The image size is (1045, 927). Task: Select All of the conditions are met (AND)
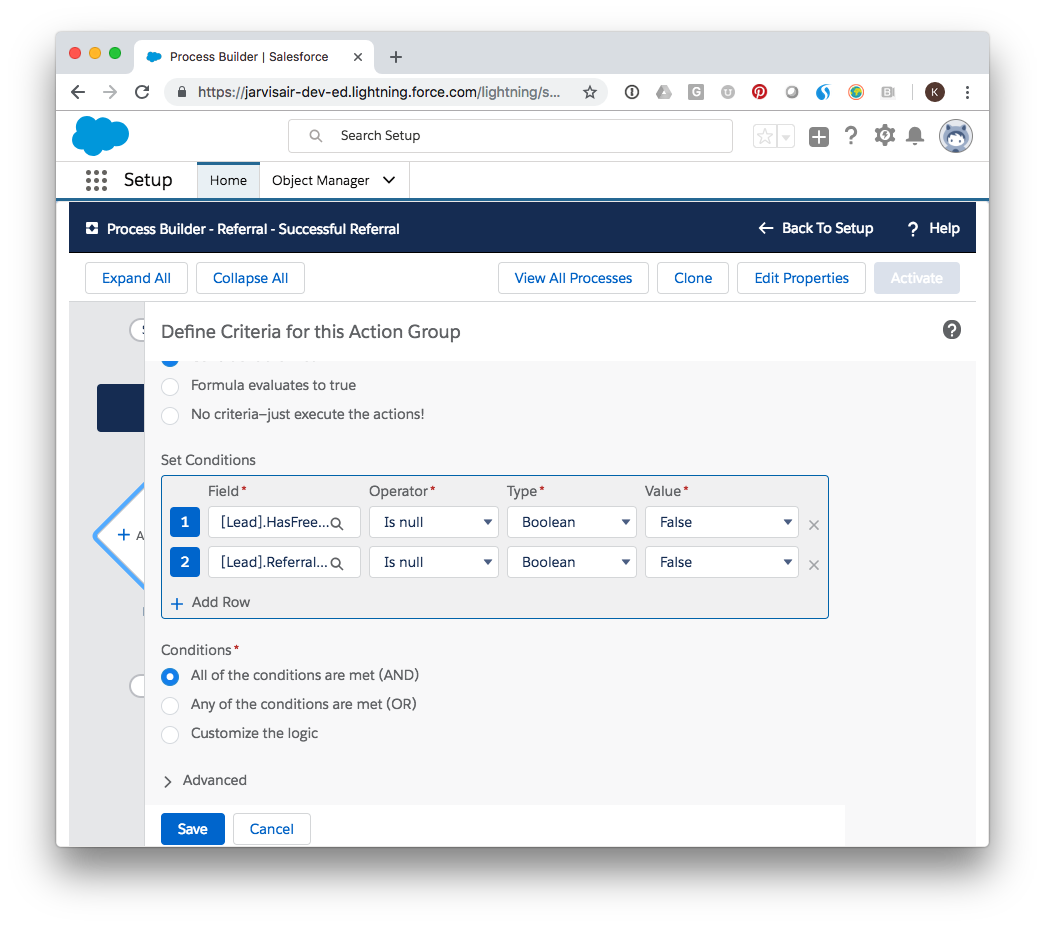[x=170, y=677]
